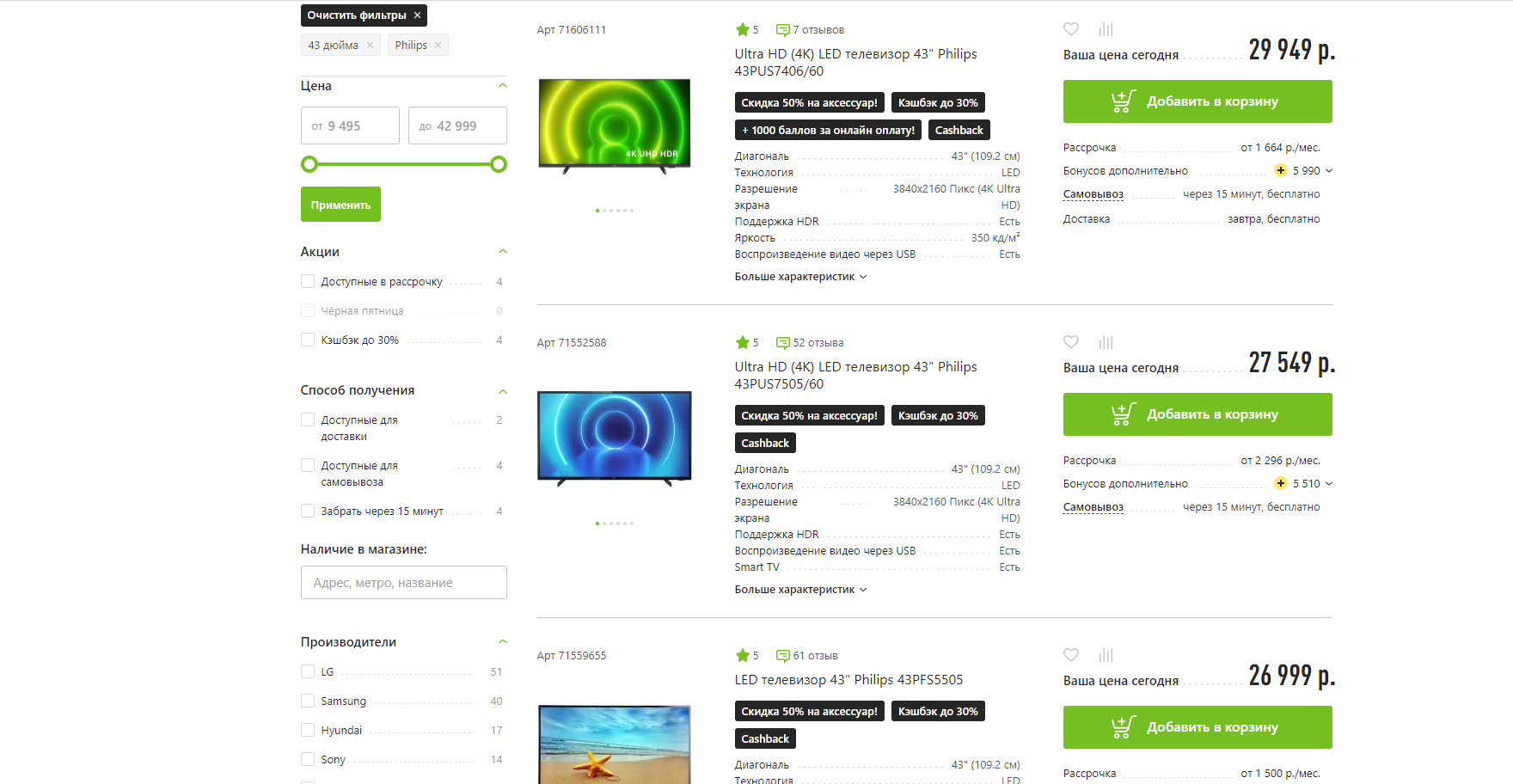Expand bonus details dropdown for 5 510
Screen dimensions: 1513x784
(x=1329, y=483)
